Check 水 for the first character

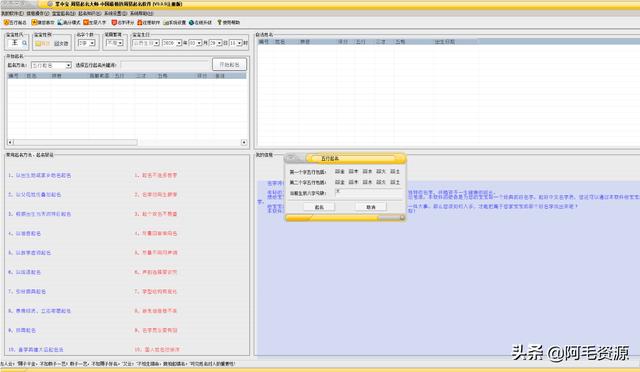tap(367, 172)
